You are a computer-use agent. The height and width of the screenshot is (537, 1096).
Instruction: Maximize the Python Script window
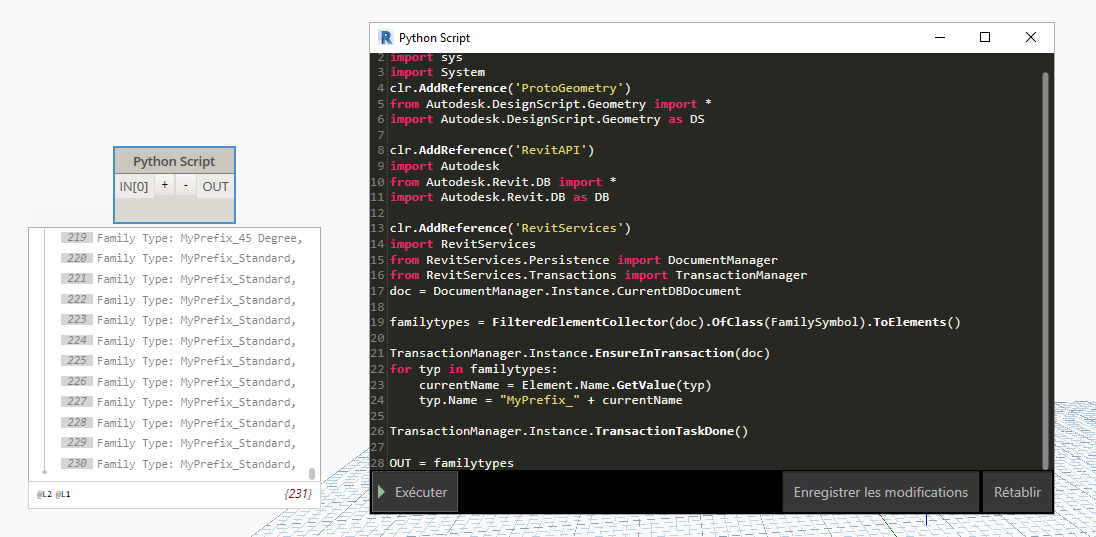click(x=985, y=38)
